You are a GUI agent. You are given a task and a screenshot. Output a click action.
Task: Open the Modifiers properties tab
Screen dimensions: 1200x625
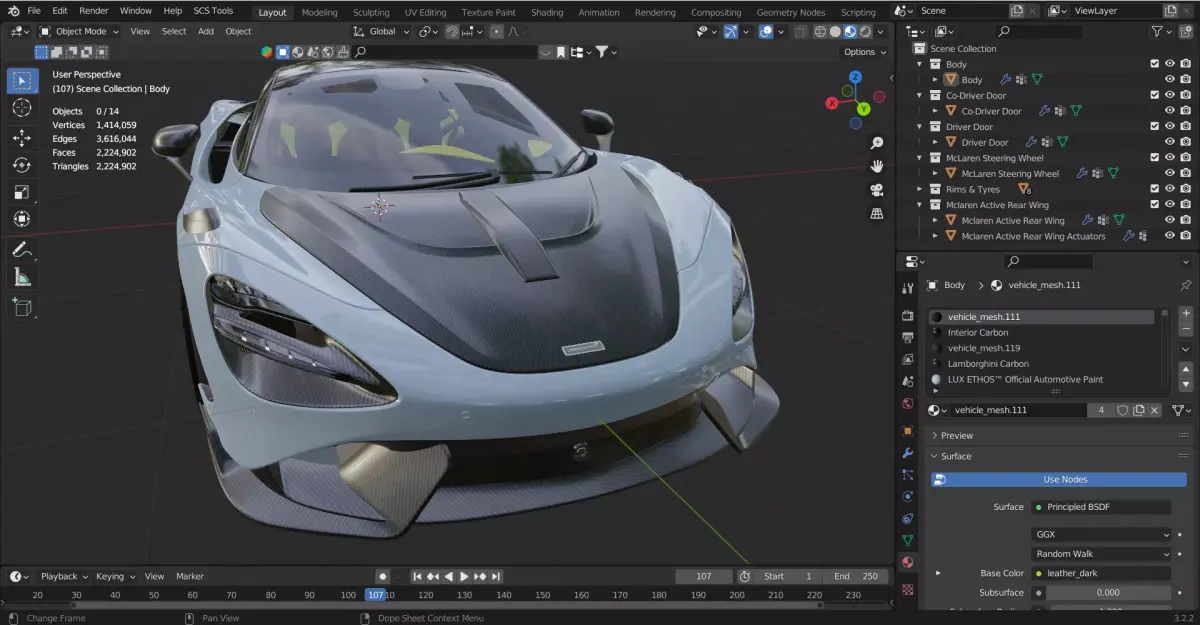[907, 452]
